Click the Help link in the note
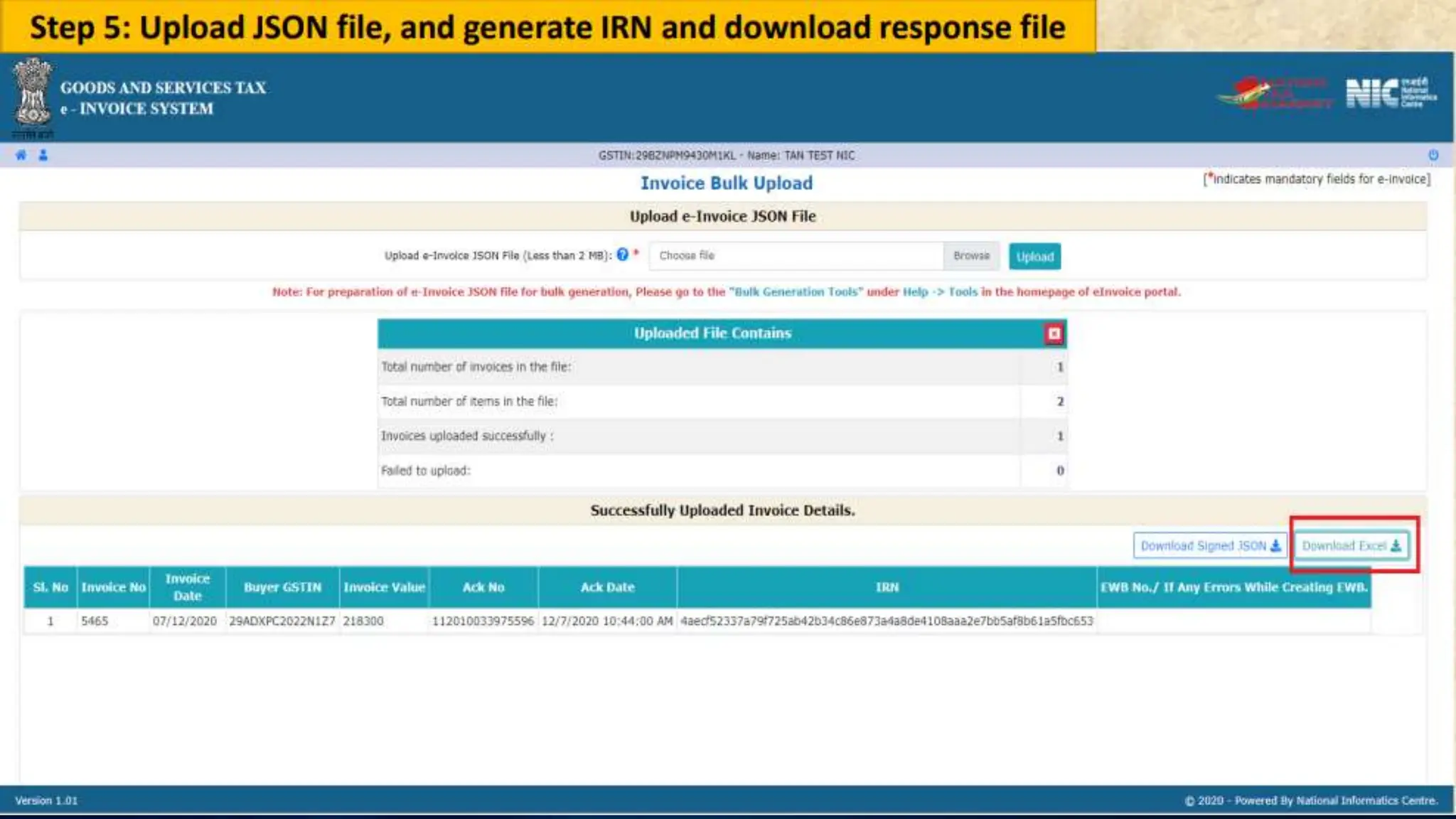The height and width of the screenshot is (819, 1456). pyautogui.click(x=915, y=292)
